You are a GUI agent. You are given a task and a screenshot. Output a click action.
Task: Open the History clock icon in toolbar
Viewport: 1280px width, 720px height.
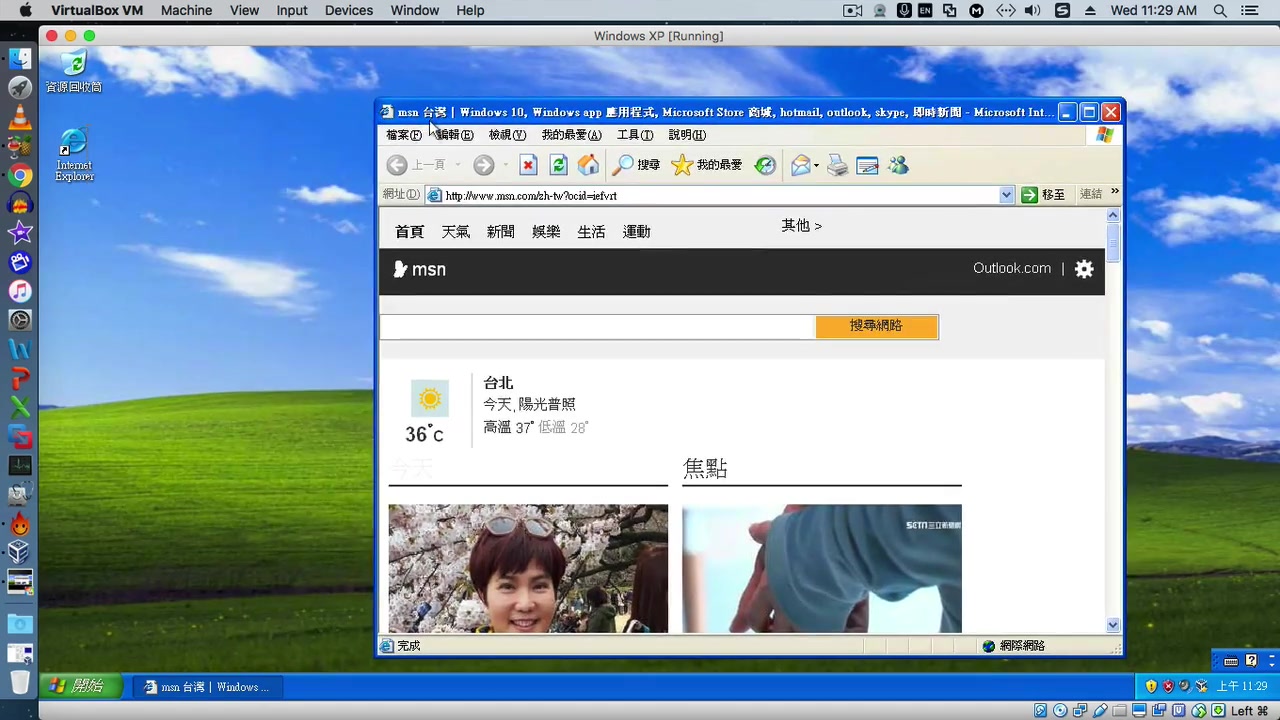click(765, 165)
